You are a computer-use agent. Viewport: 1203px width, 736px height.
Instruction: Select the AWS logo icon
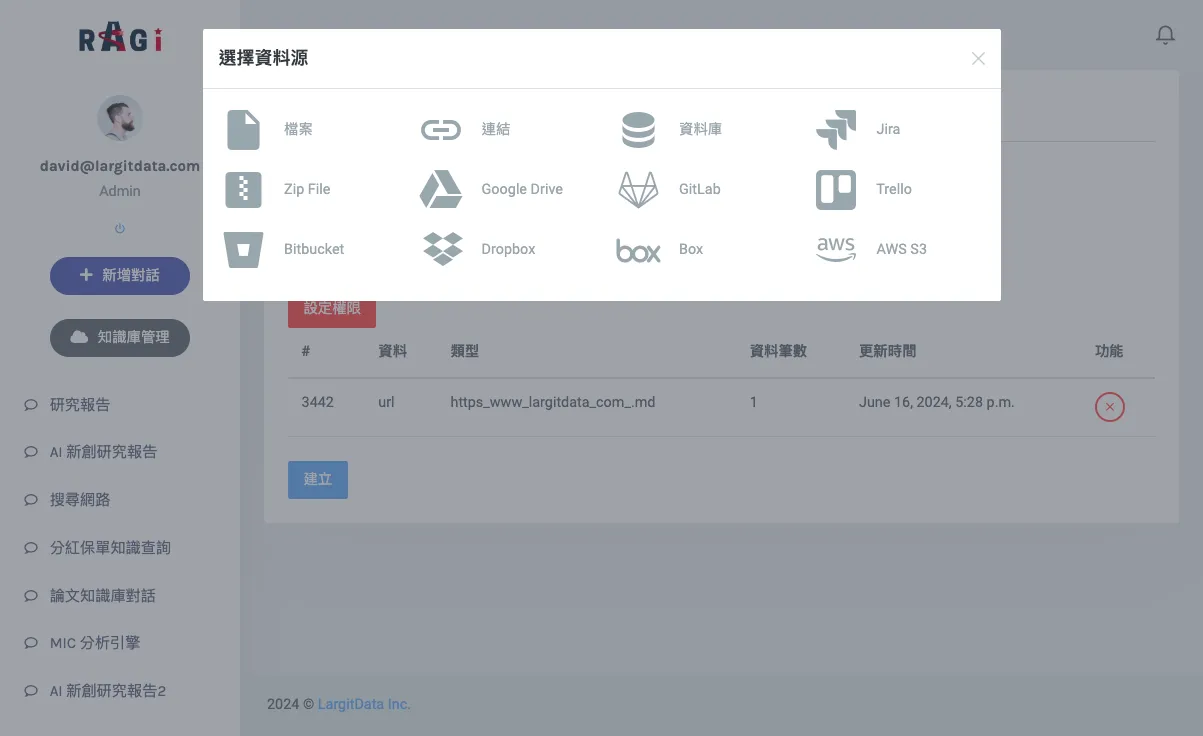point(836,249)
